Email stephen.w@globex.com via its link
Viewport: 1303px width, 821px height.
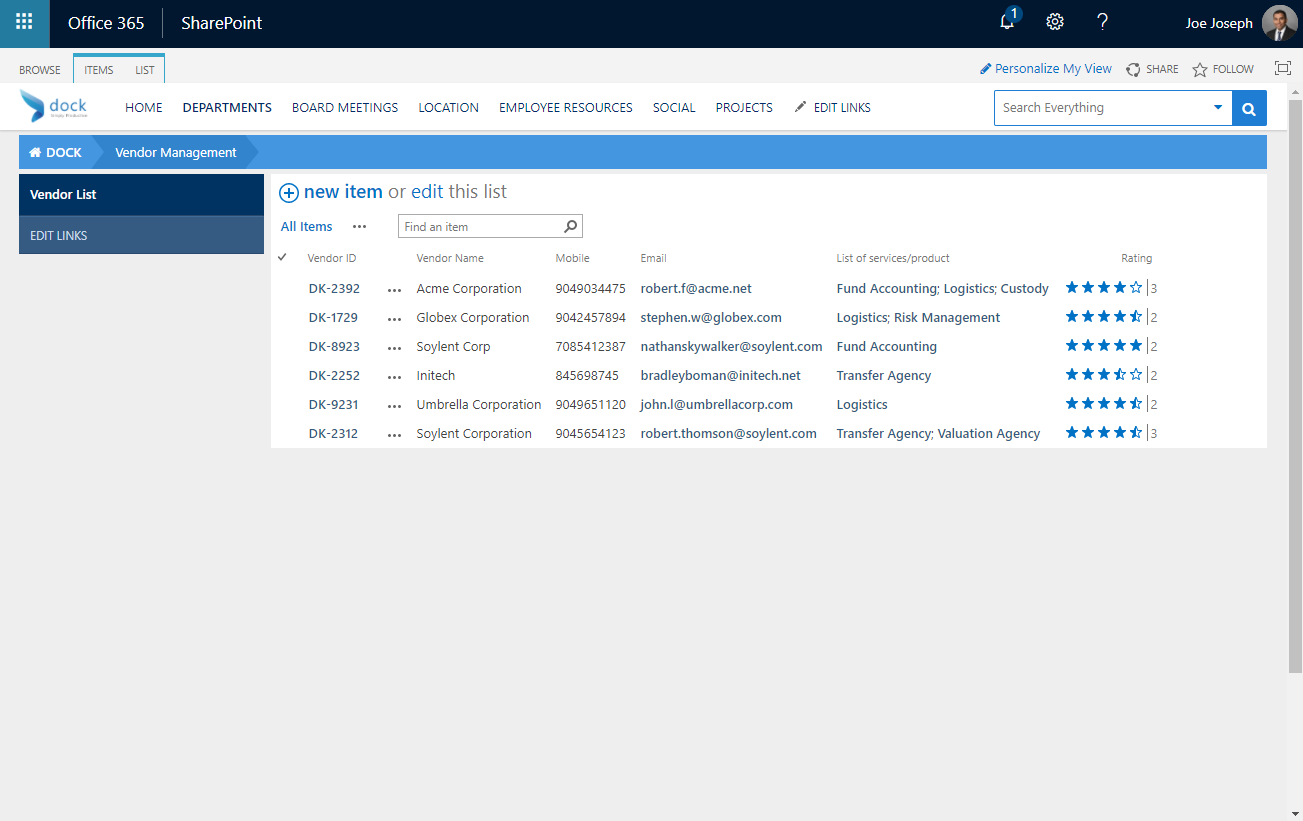pos(711,317)
